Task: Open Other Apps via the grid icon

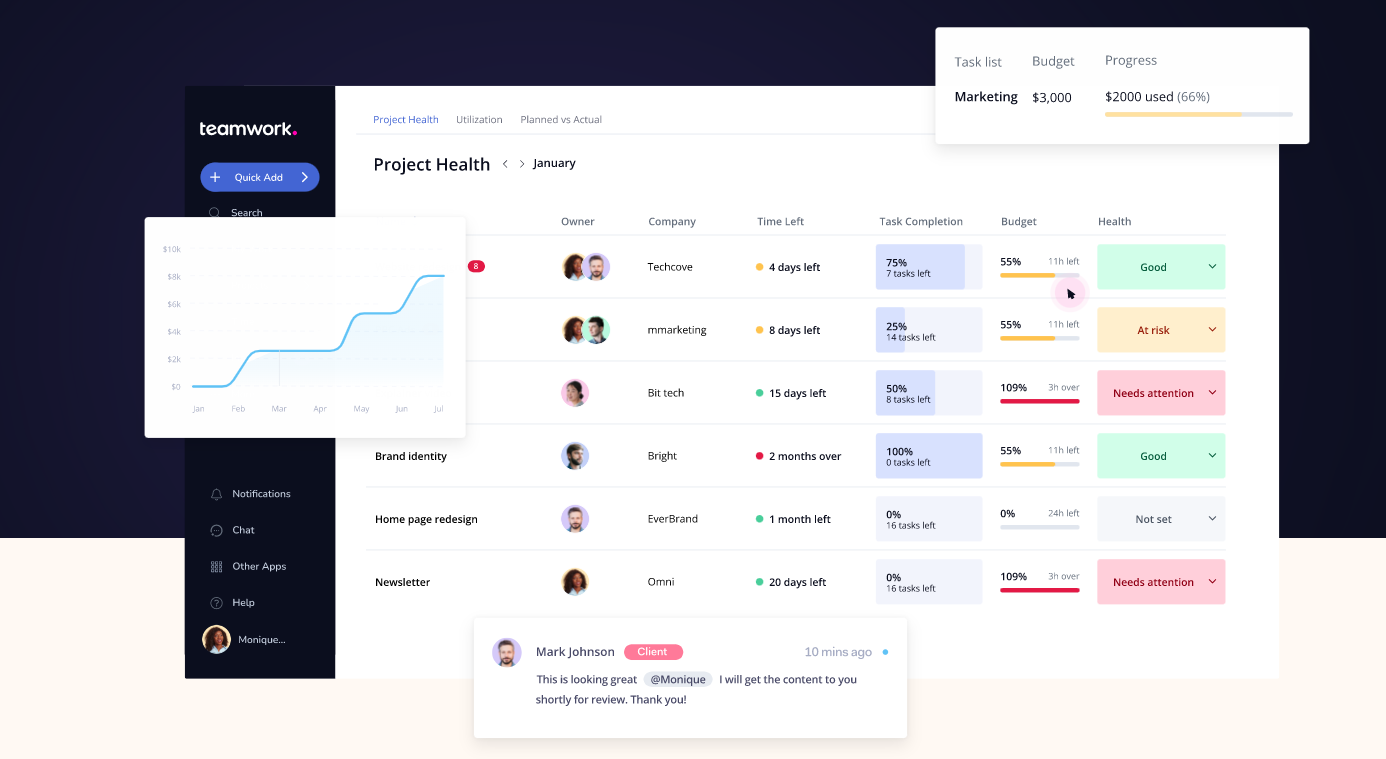Action: (x=216, y=567)
